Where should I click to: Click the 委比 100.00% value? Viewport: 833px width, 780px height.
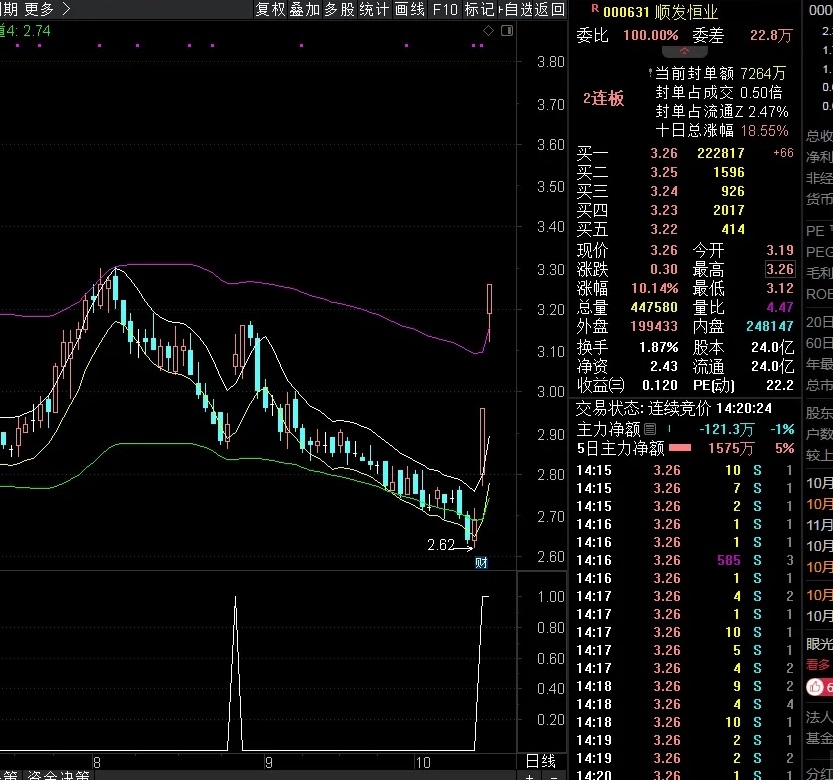[x=651, y=36]
